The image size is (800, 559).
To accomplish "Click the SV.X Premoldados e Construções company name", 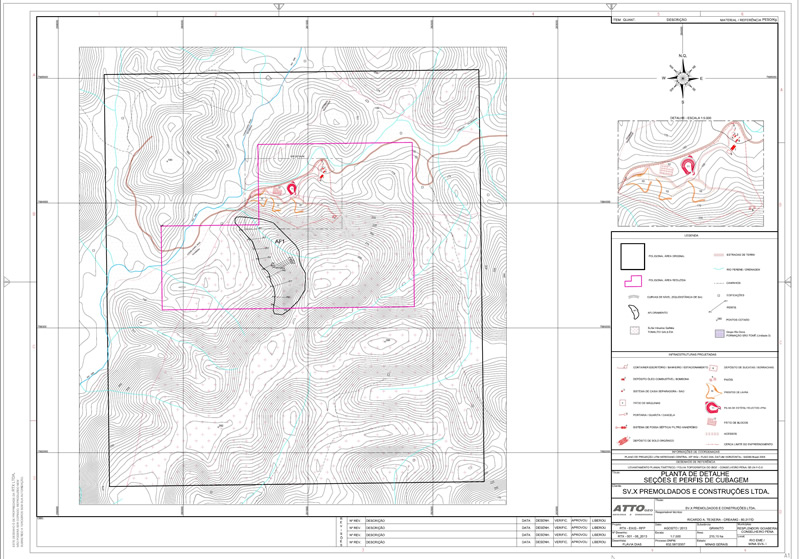I will 693,492.
